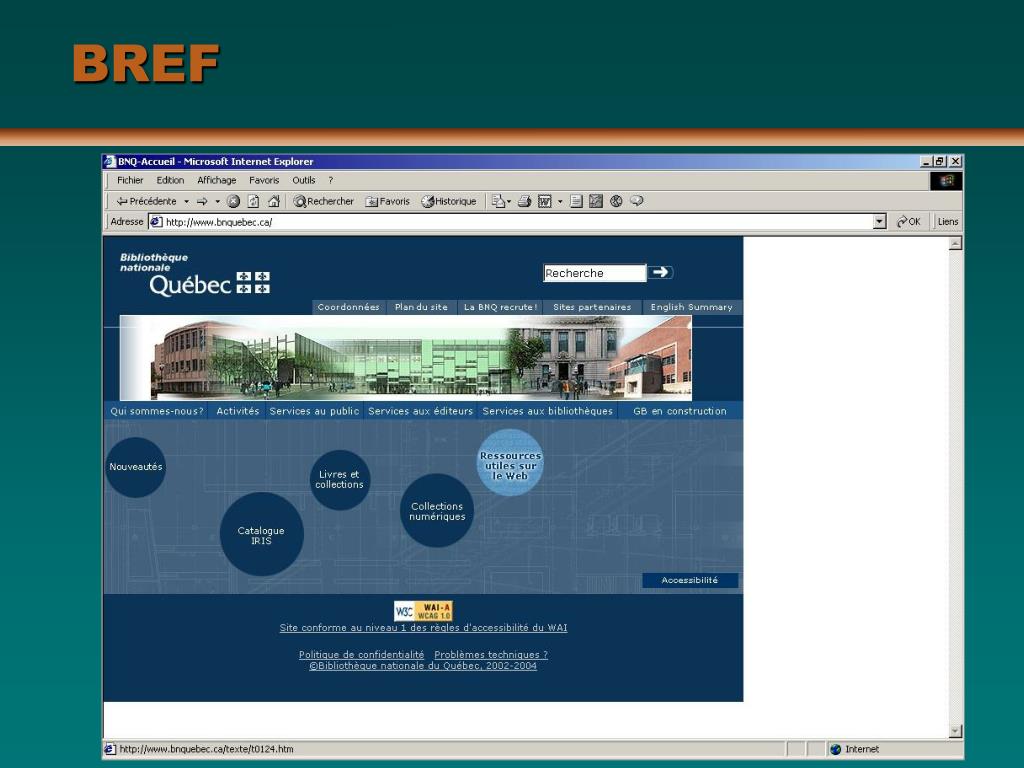Click the Liens links toolbar label
1024x768 pixels.
pos(948,222)
